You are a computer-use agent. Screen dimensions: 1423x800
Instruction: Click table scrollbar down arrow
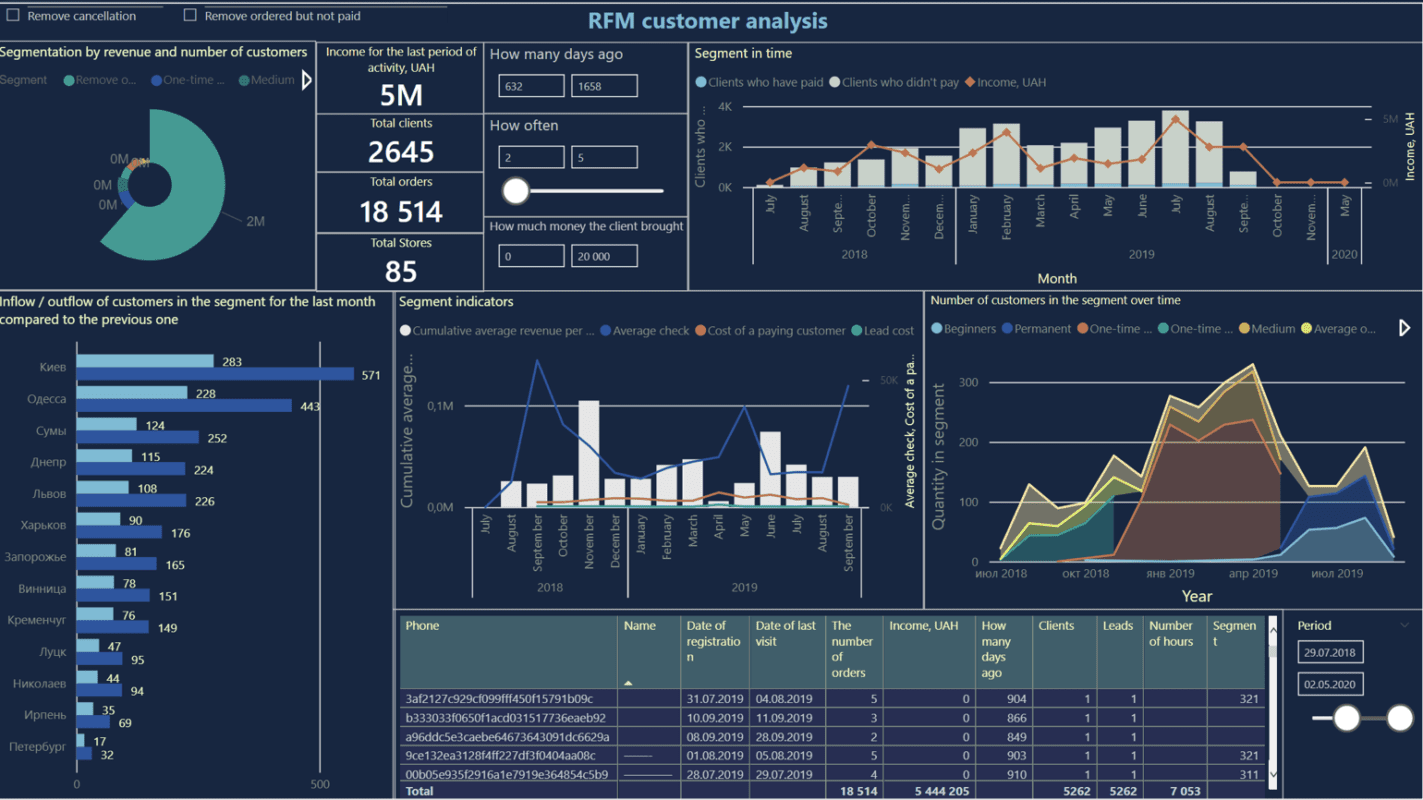click(x=1273, y=773)
